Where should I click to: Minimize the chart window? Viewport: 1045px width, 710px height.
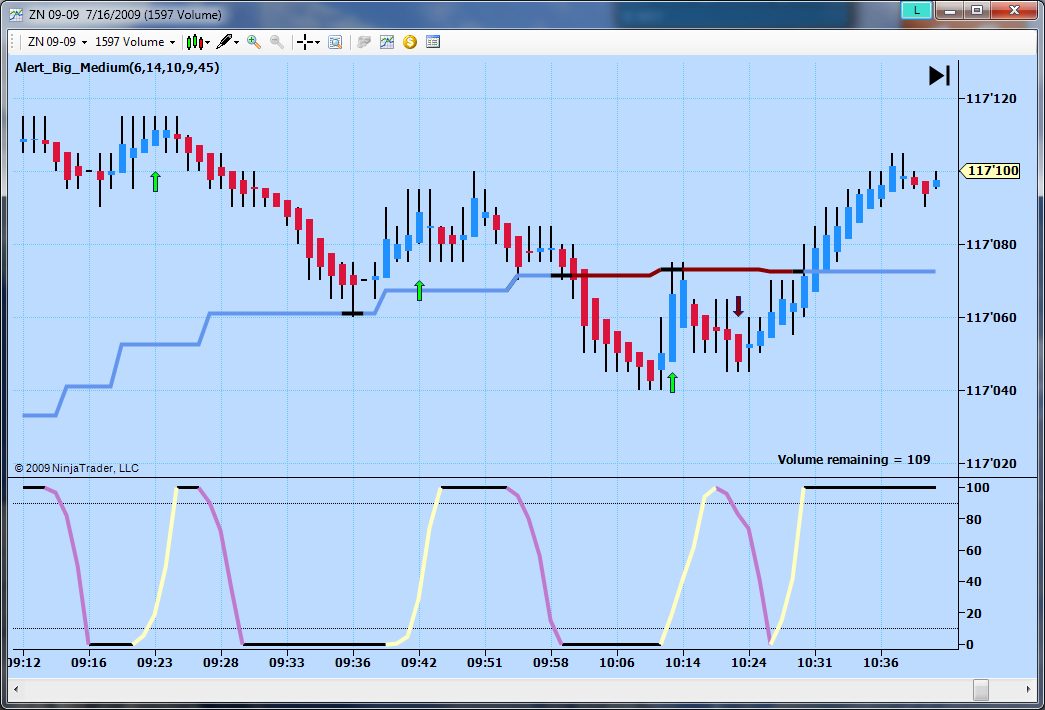tap(950, 10)
